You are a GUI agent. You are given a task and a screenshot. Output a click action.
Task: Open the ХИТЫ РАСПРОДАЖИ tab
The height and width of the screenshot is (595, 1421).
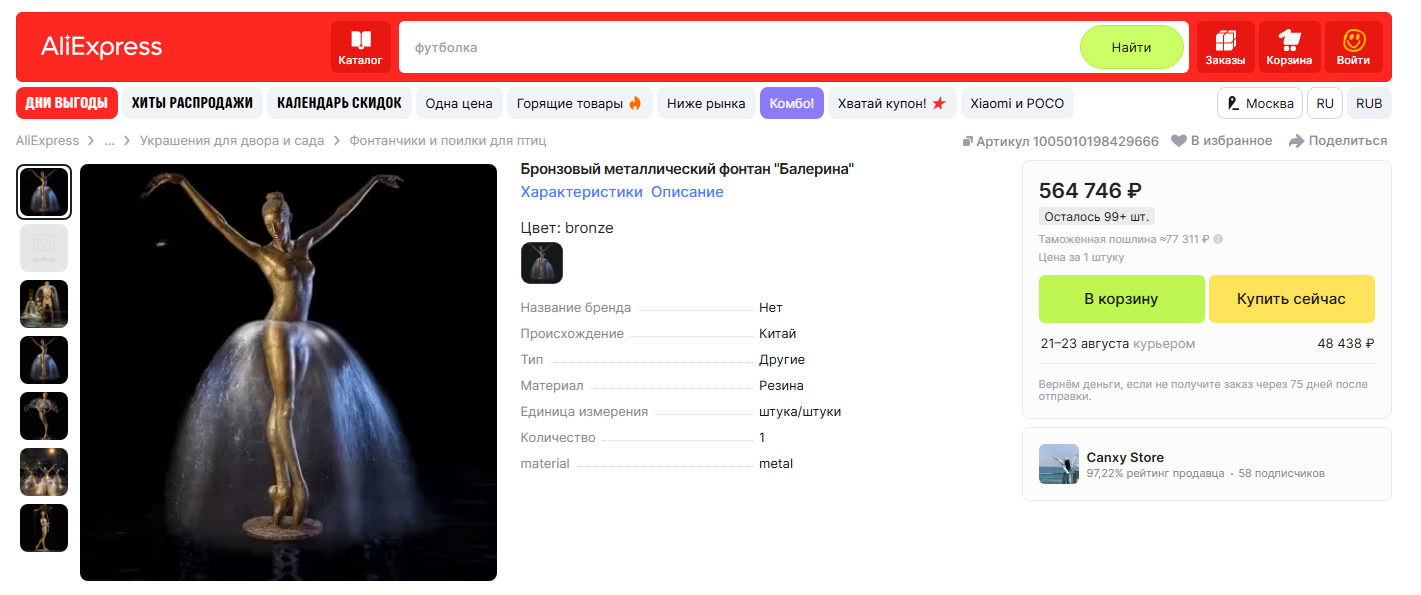(192, 103)
